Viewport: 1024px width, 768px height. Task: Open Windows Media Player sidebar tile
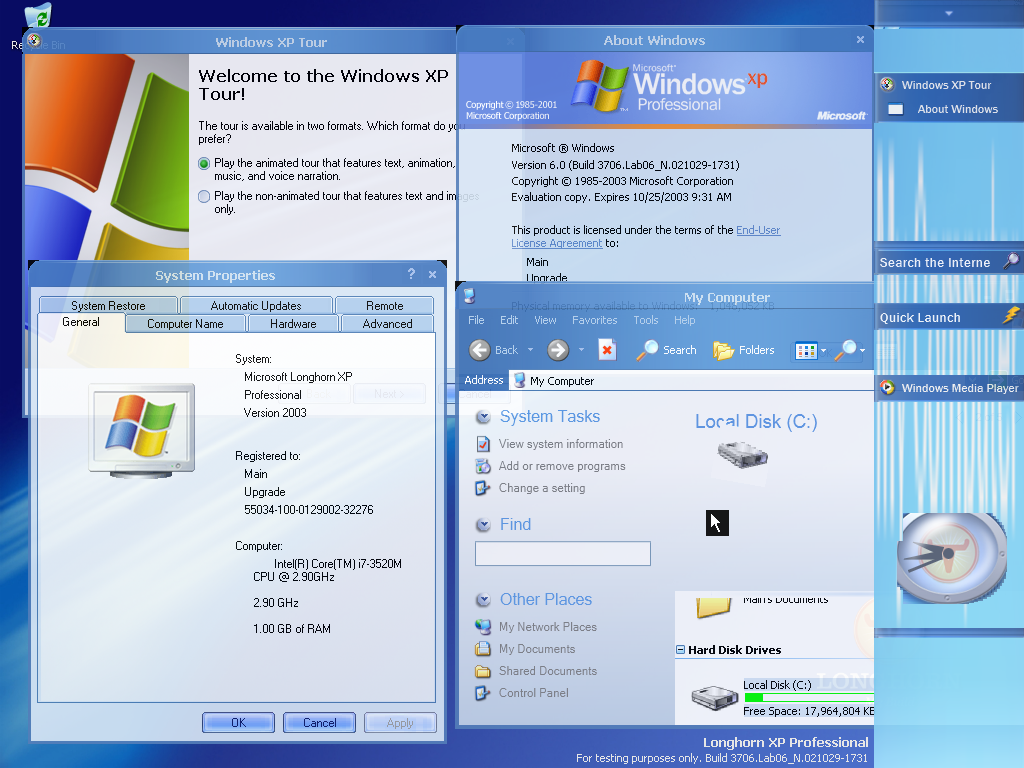(x=949, y=388)
